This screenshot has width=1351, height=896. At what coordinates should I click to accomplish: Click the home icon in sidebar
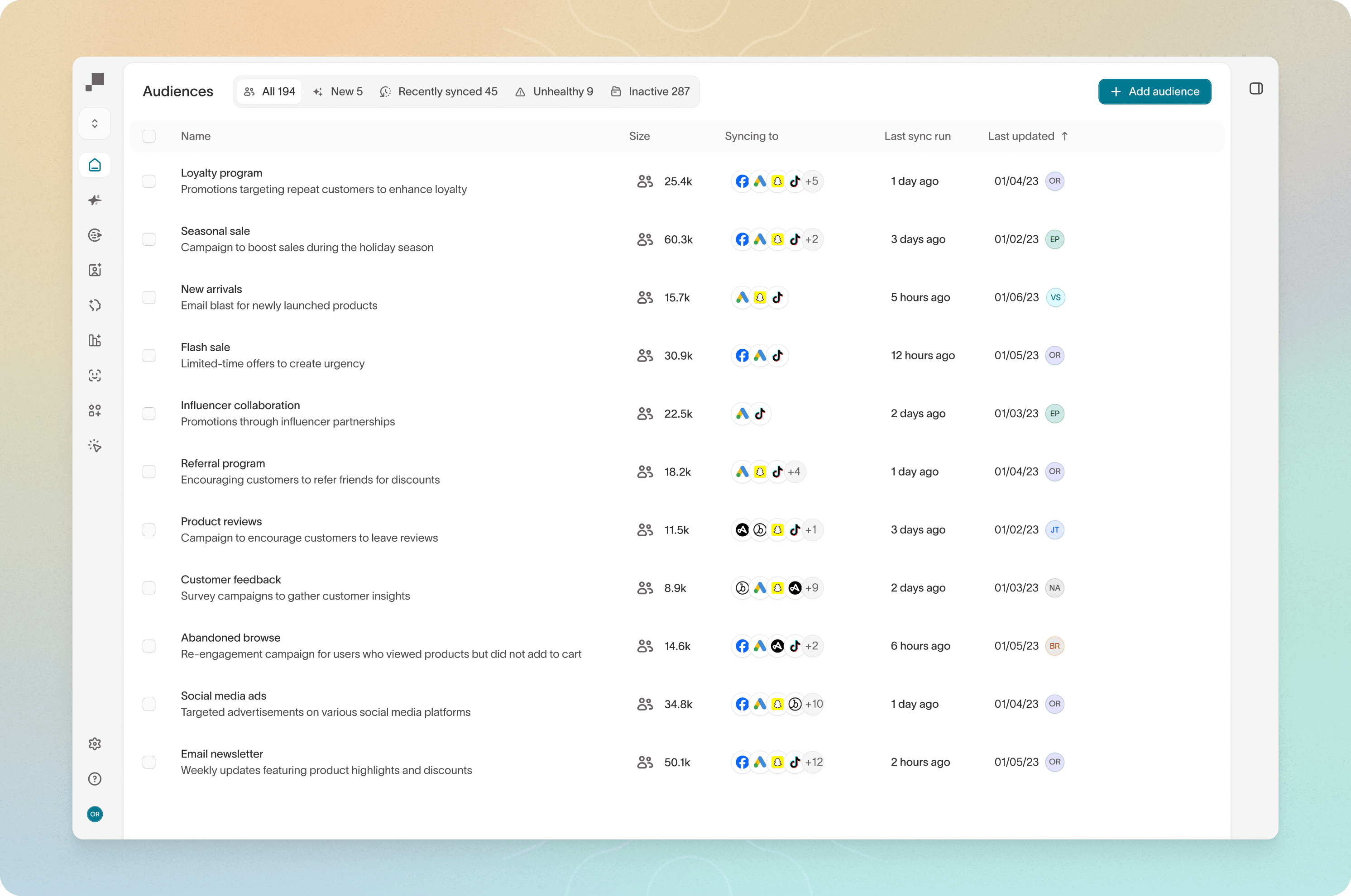95,165
